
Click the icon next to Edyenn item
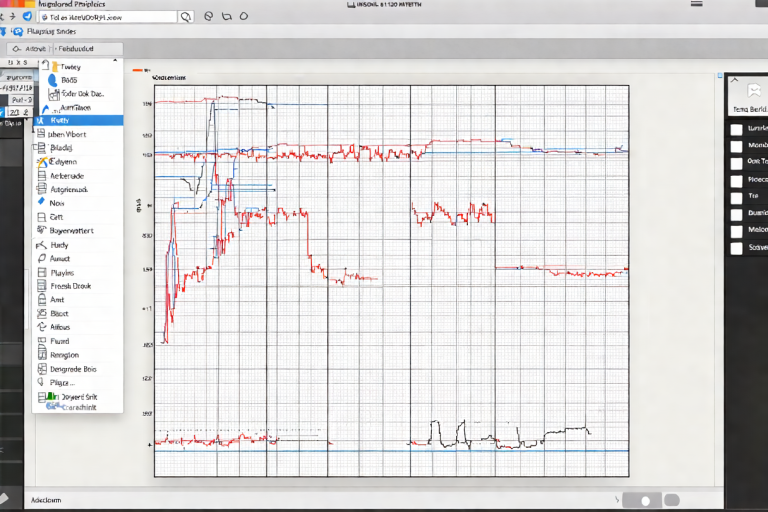click(x=41, y=161)
